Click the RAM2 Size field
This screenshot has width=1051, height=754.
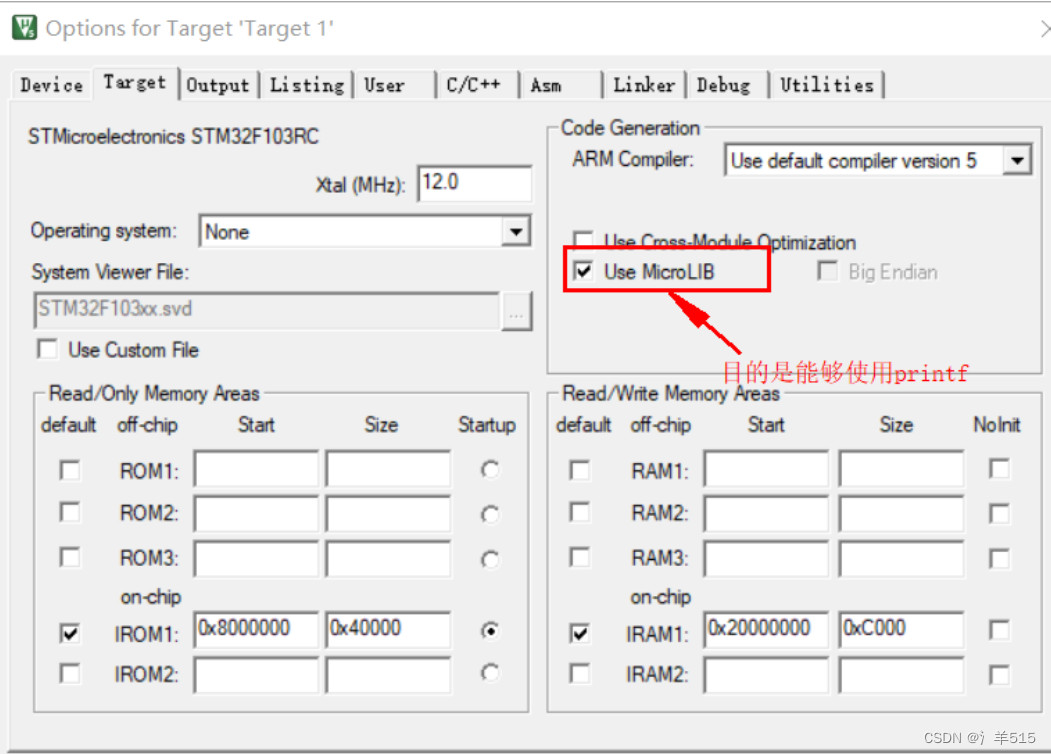pos(902,513)
